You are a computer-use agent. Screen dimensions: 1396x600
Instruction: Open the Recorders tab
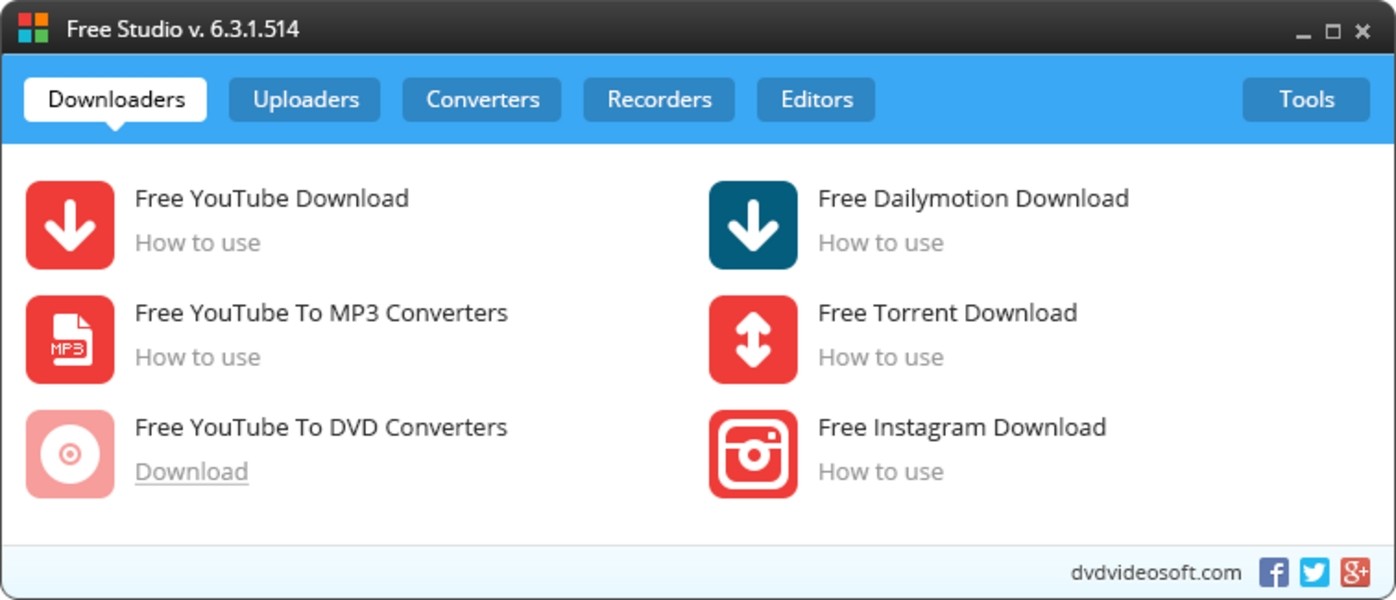[x=659, y=100]
